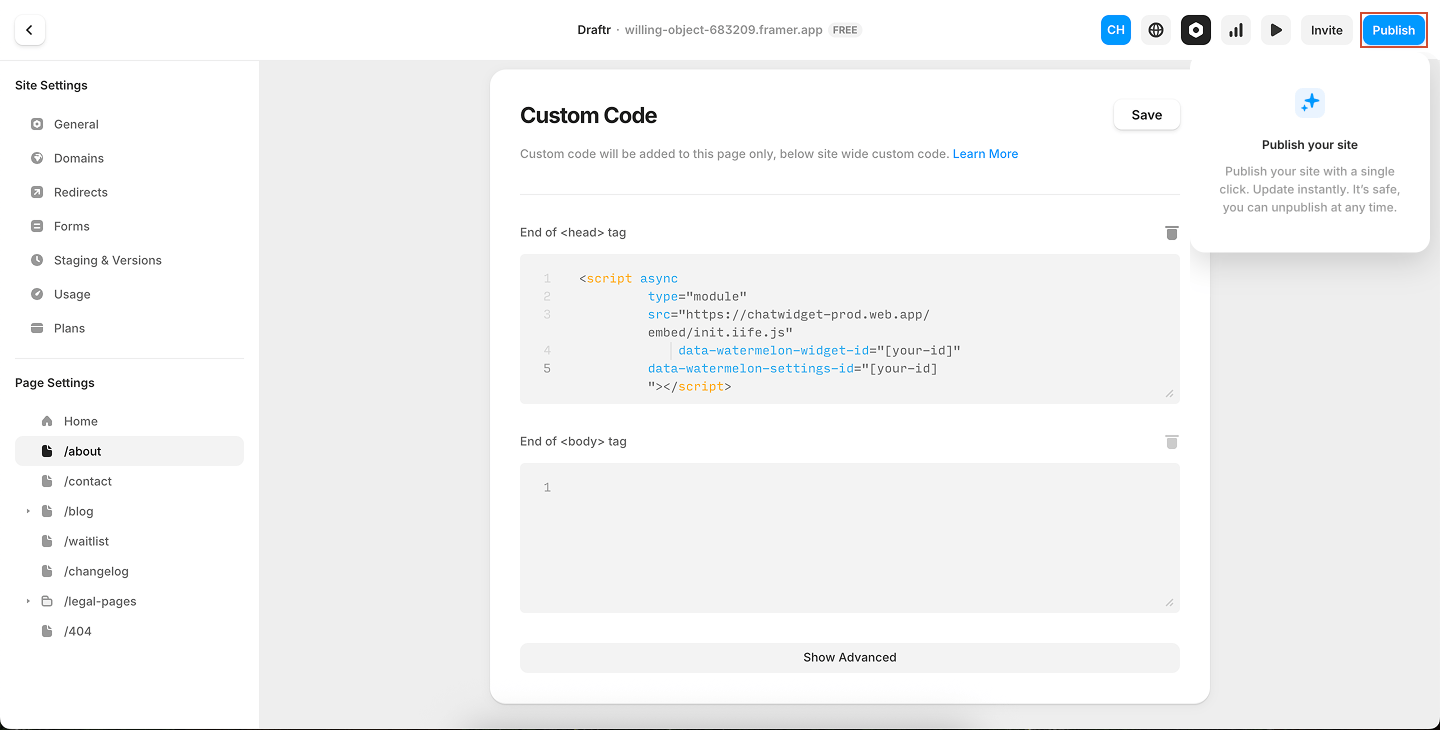Select the /about page
The width and height of the screenshot is (1440, 730).
pos(129,451)
